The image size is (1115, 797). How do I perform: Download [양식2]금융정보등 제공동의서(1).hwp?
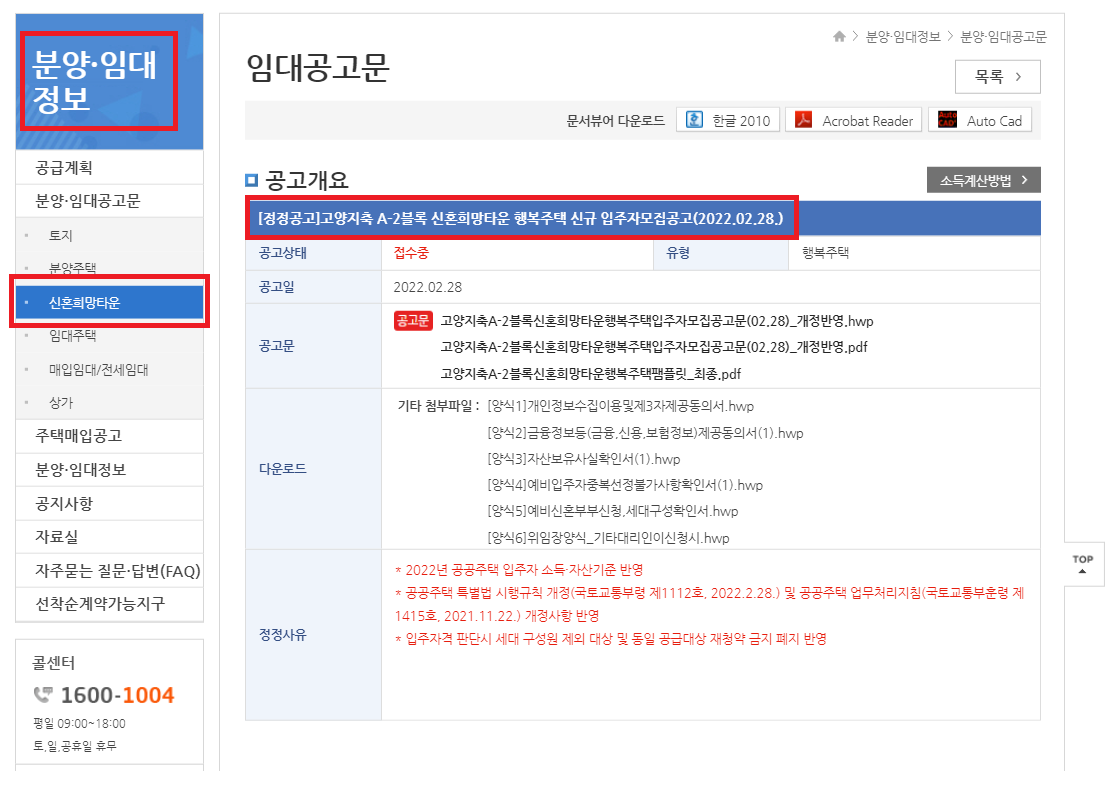645,433
